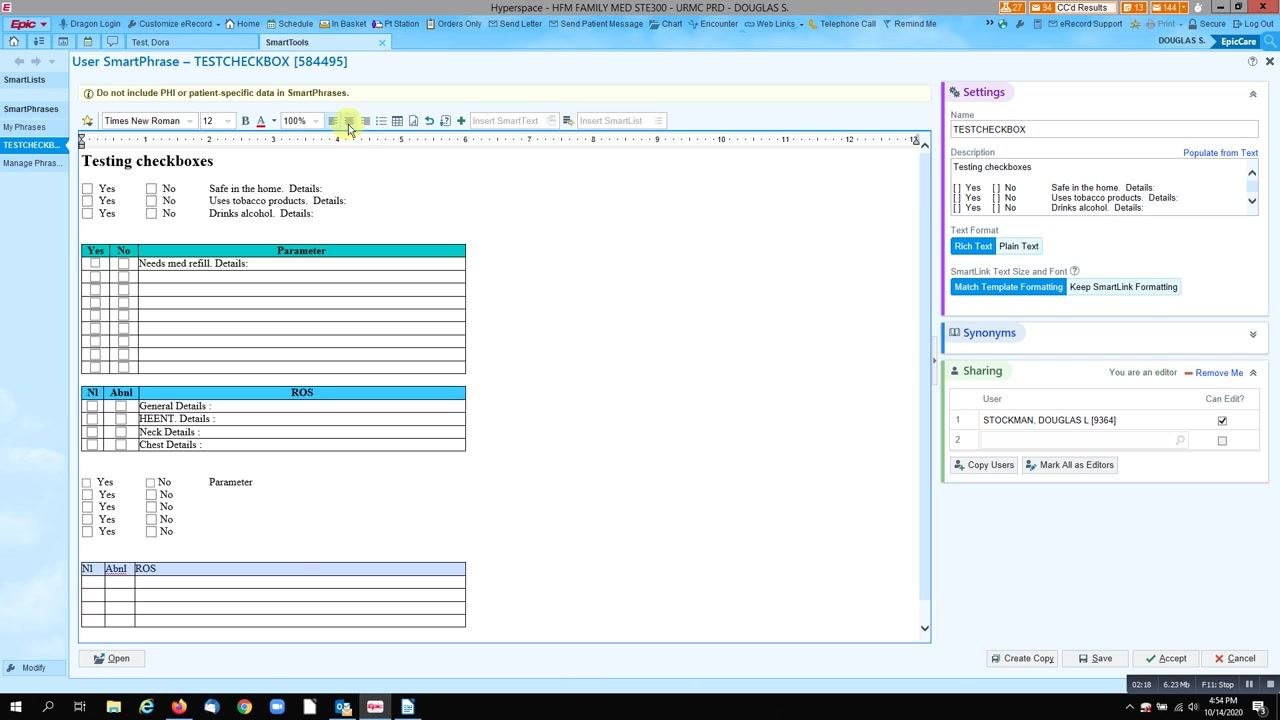Click the green plus add icon
This screenshot has width=1280, height=720.
461,121
